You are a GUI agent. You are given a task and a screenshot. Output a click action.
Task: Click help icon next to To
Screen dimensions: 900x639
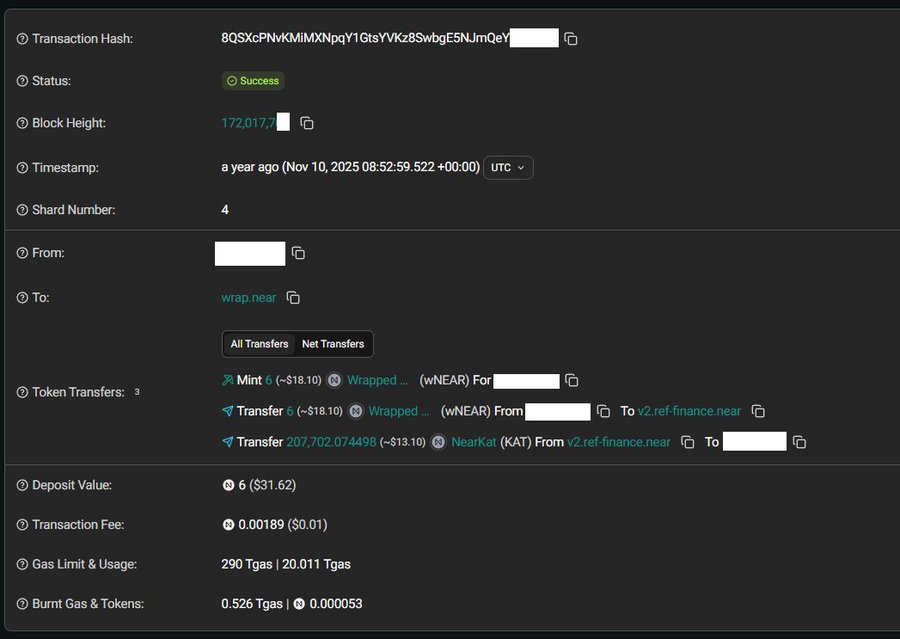(x=22, y=297)
